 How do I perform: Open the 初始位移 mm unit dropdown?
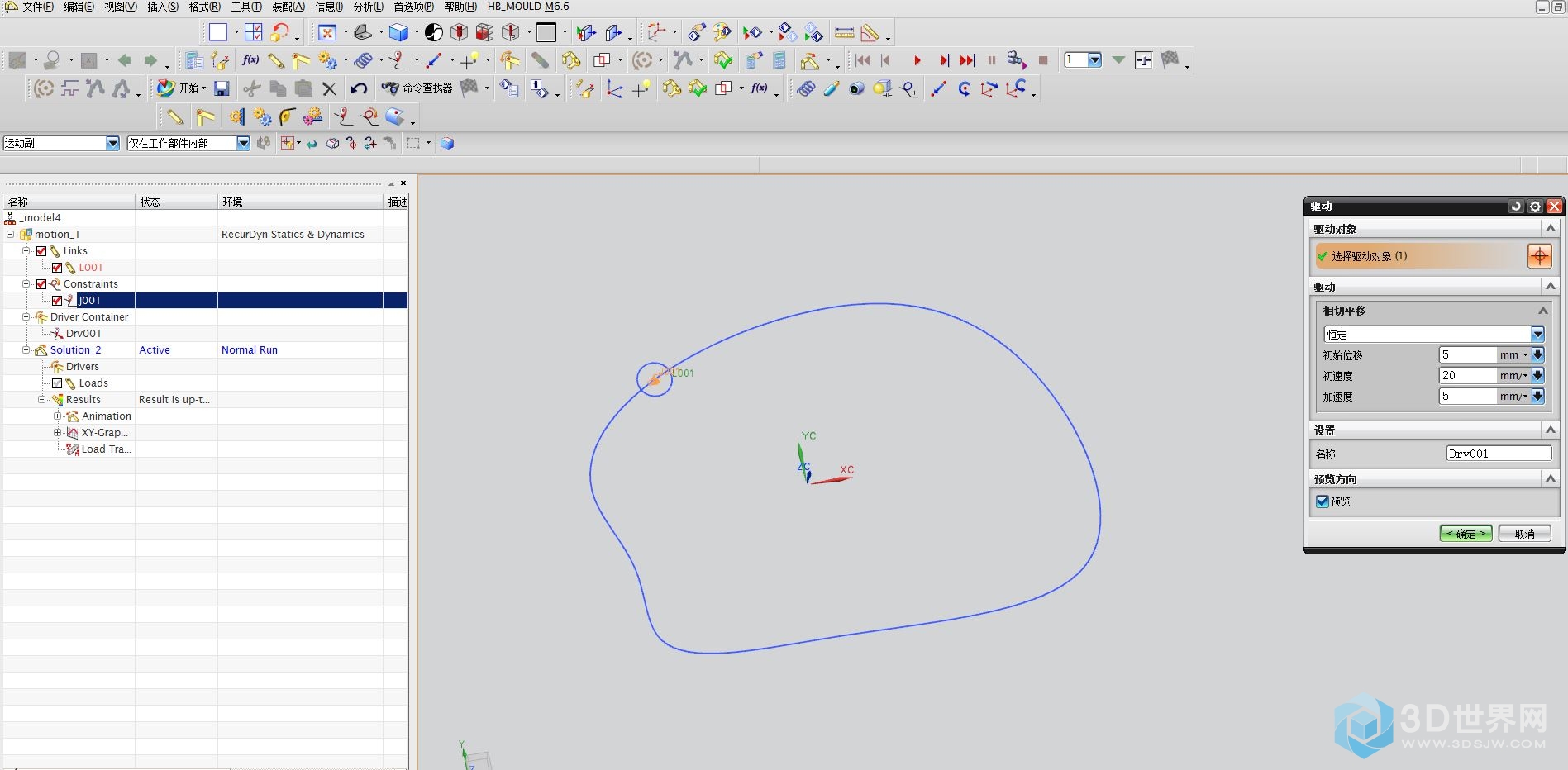point(1514,354)
